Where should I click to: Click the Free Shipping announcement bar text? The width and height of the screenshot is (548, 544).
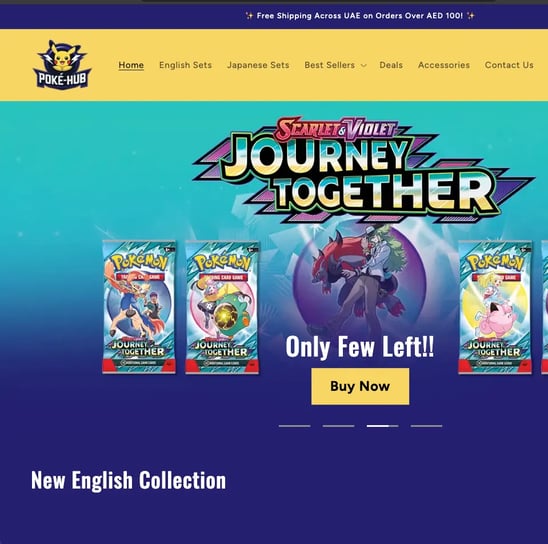pos(360,16)
